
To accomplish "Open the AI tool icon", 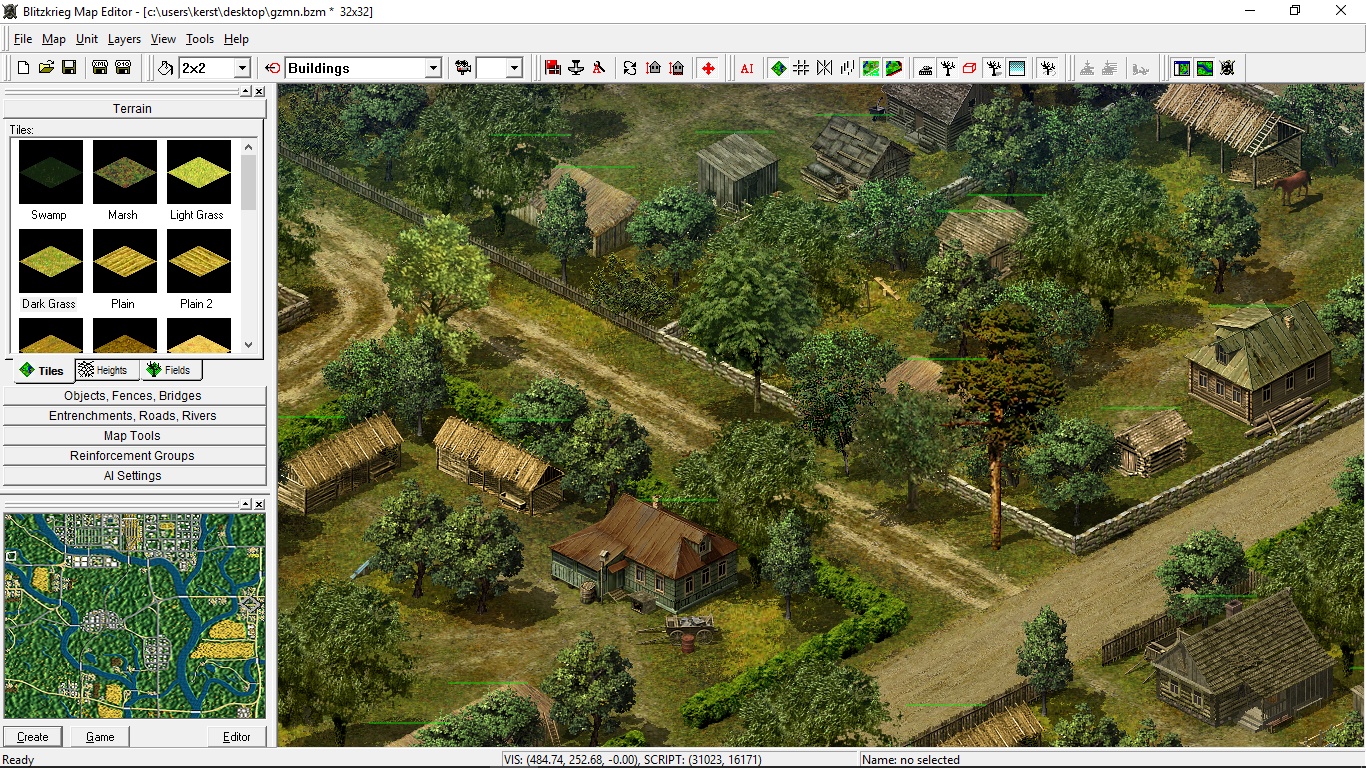I will (x=747, y=68).
